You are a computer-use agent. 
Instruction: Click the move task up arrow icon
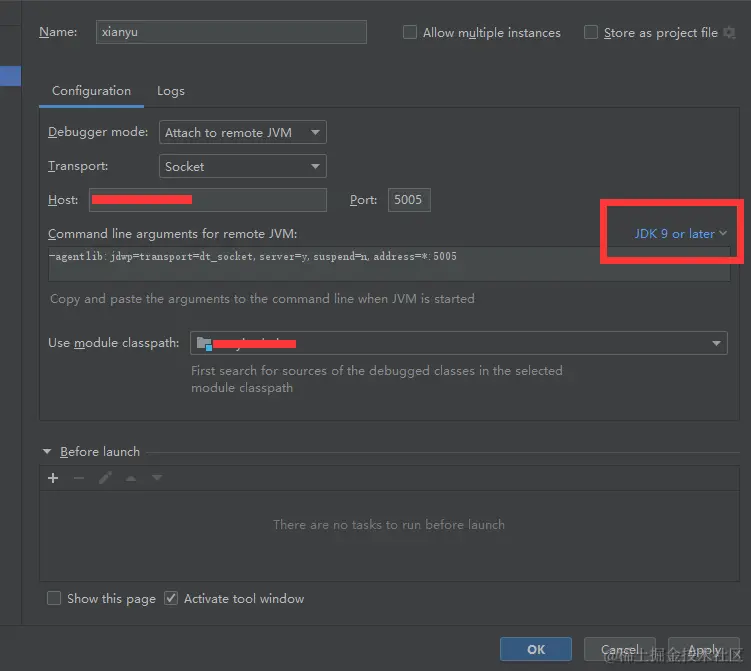131,478
